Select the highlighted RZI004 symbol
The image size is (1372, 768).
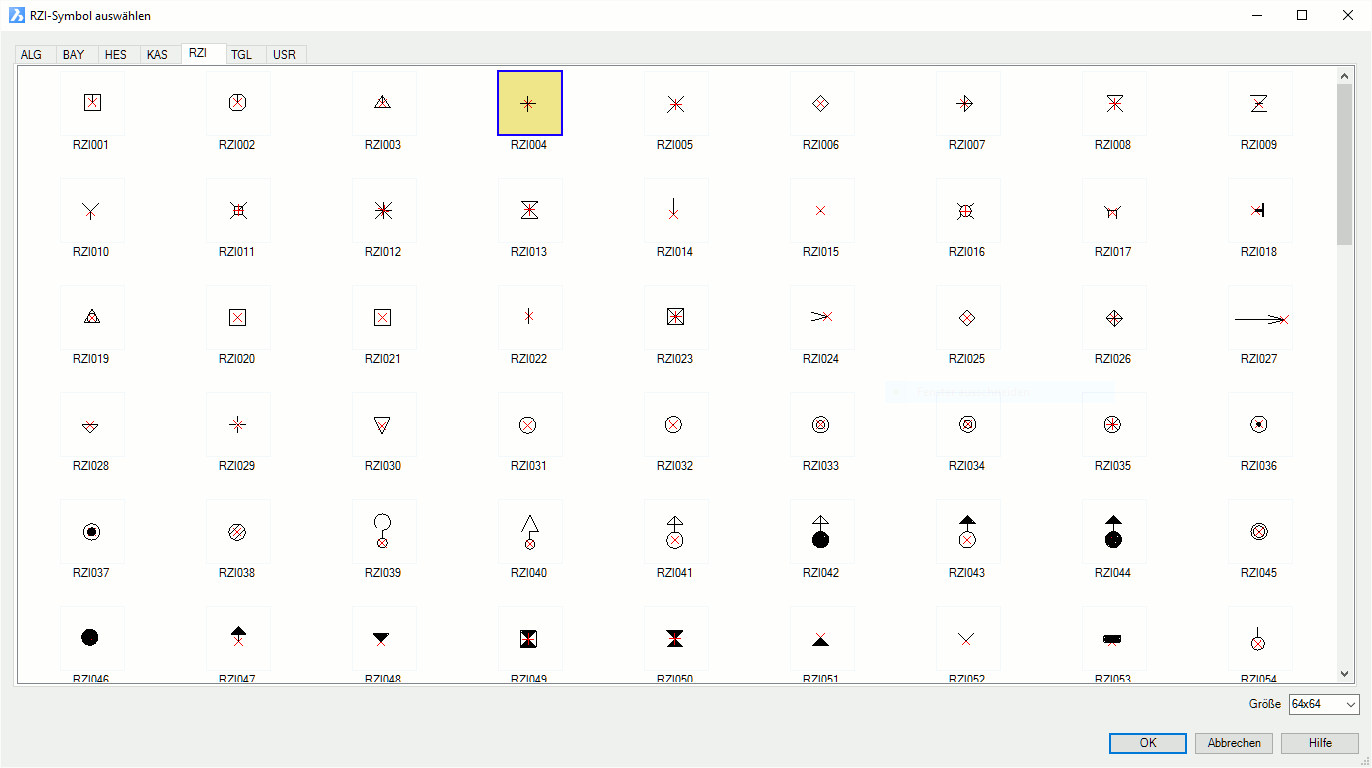click(530, 103)
